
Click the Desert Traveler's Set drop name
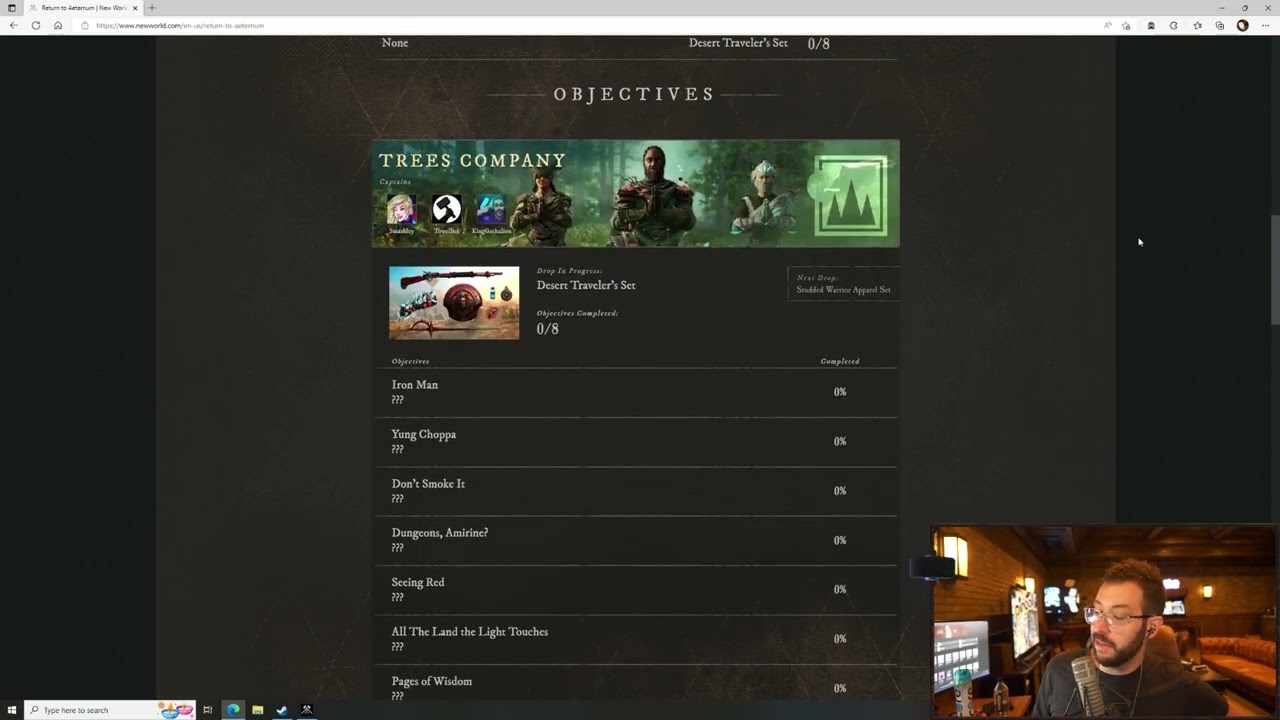(x=586, y=285)
